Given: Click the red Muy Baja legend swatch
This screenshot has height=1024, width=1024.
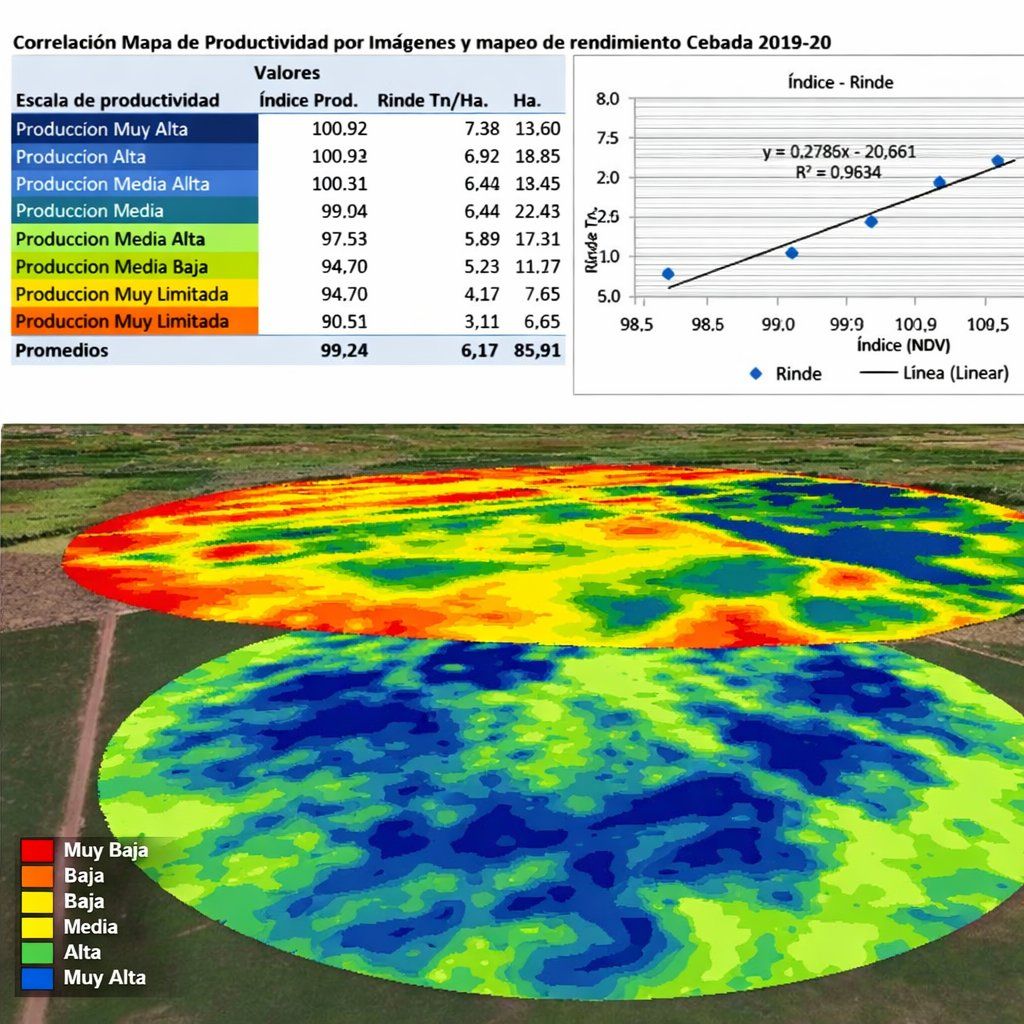Looking at the screenshot, I should [37, 851].
